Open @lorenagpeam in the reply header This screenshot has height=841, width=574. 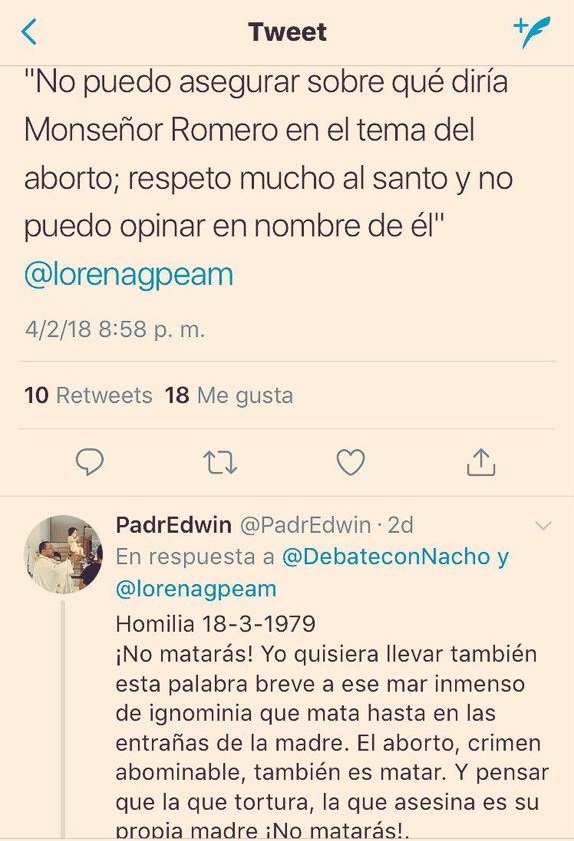pyautogui.click(x=196, y=589)
